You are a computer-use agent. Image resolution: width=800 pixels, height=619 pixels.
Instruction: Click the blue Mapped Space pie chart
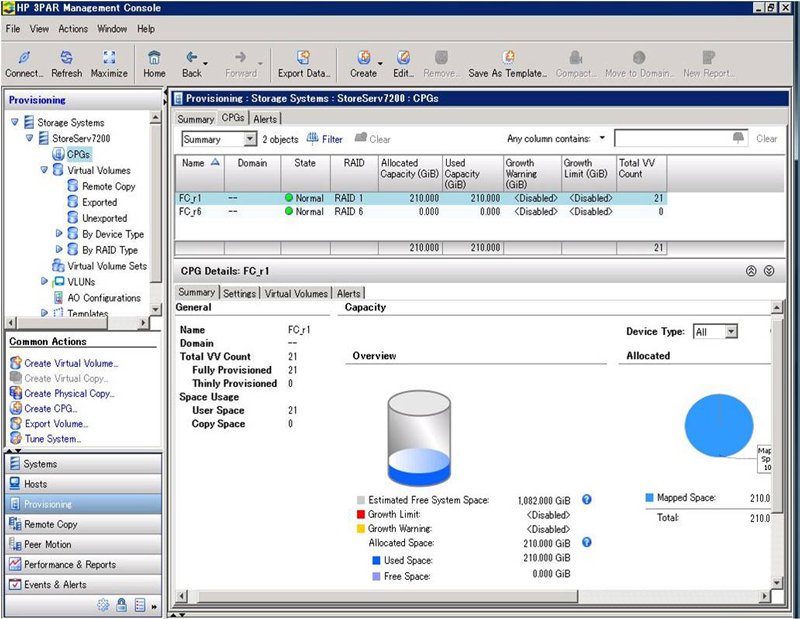(x=719, y=425)
